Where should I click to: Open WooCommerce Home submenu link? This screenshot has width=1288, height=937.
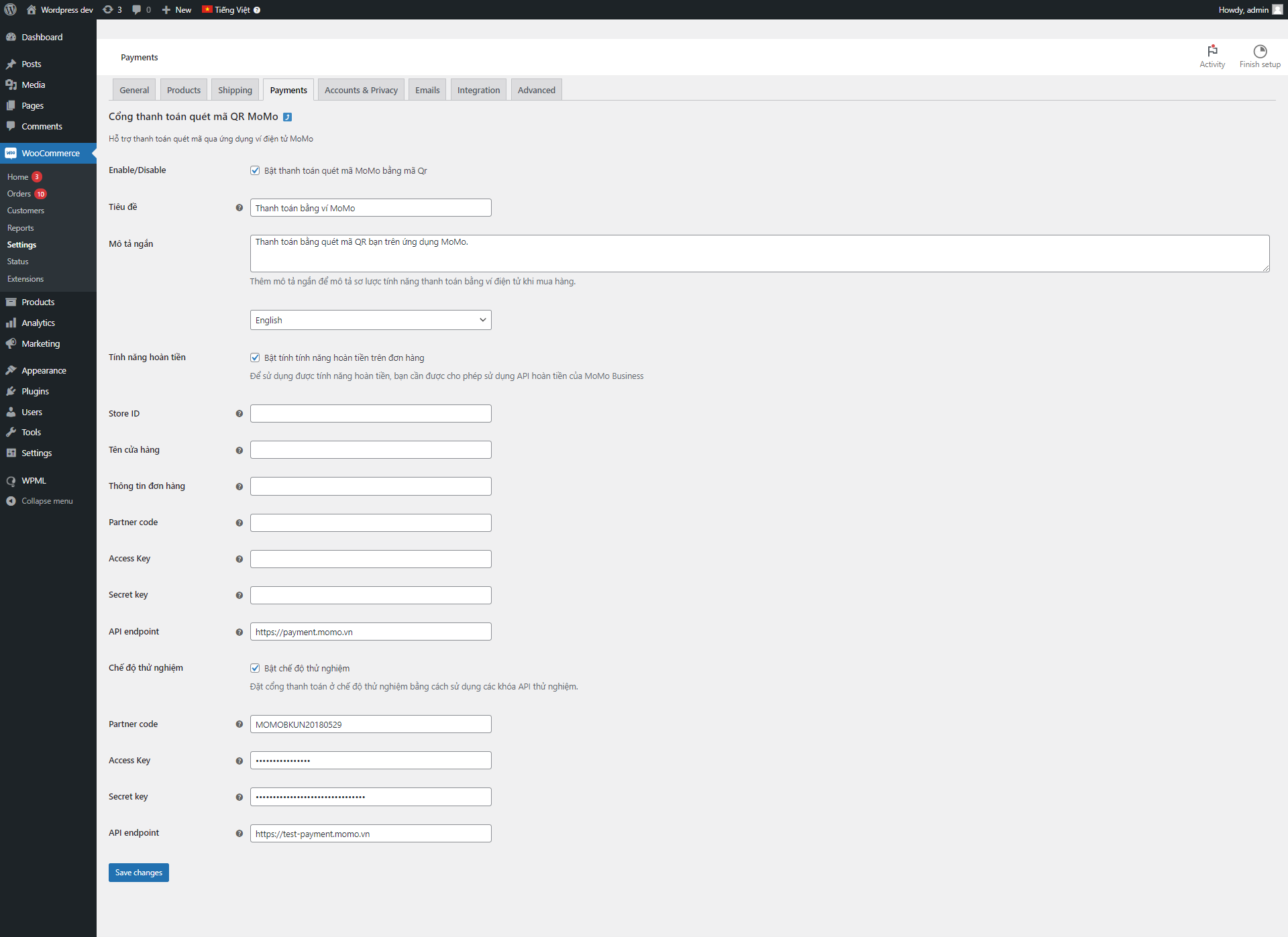click(17, 177)
